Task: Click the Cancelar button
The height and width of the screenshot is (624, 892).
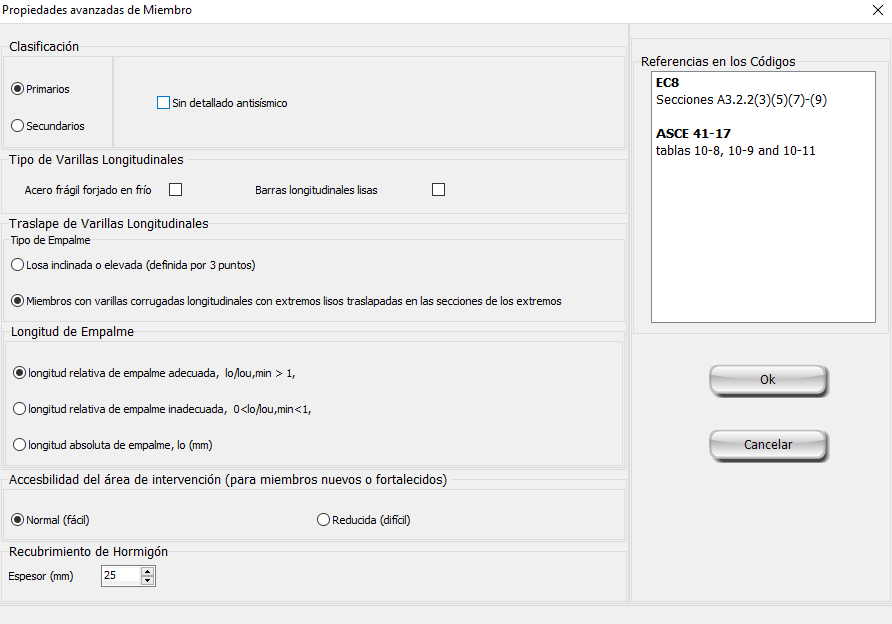Action: (767, 445)
